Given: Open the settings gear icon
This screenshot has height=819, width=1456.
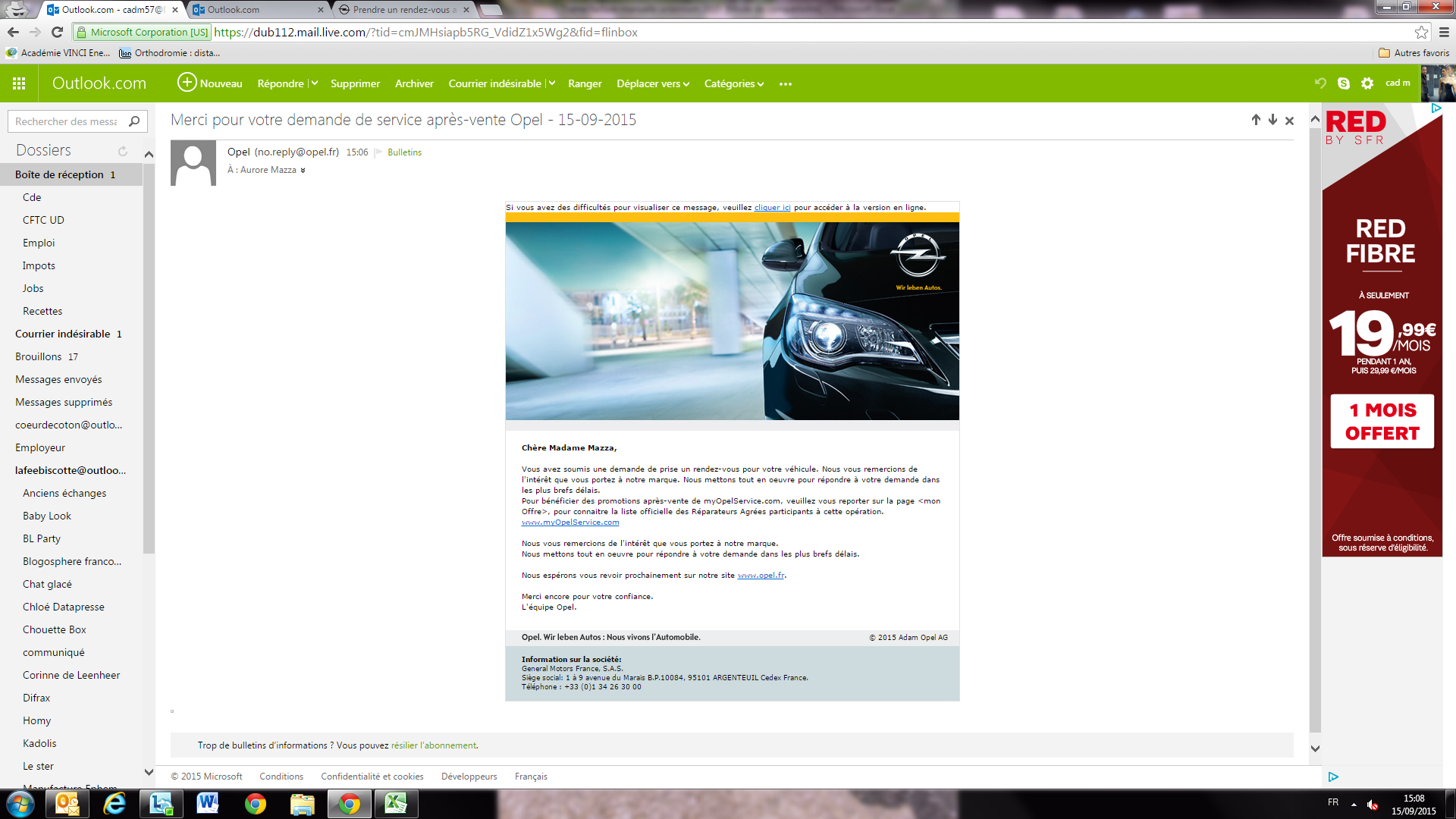Looking at the screenshot, I should (x=1367, y=83).
